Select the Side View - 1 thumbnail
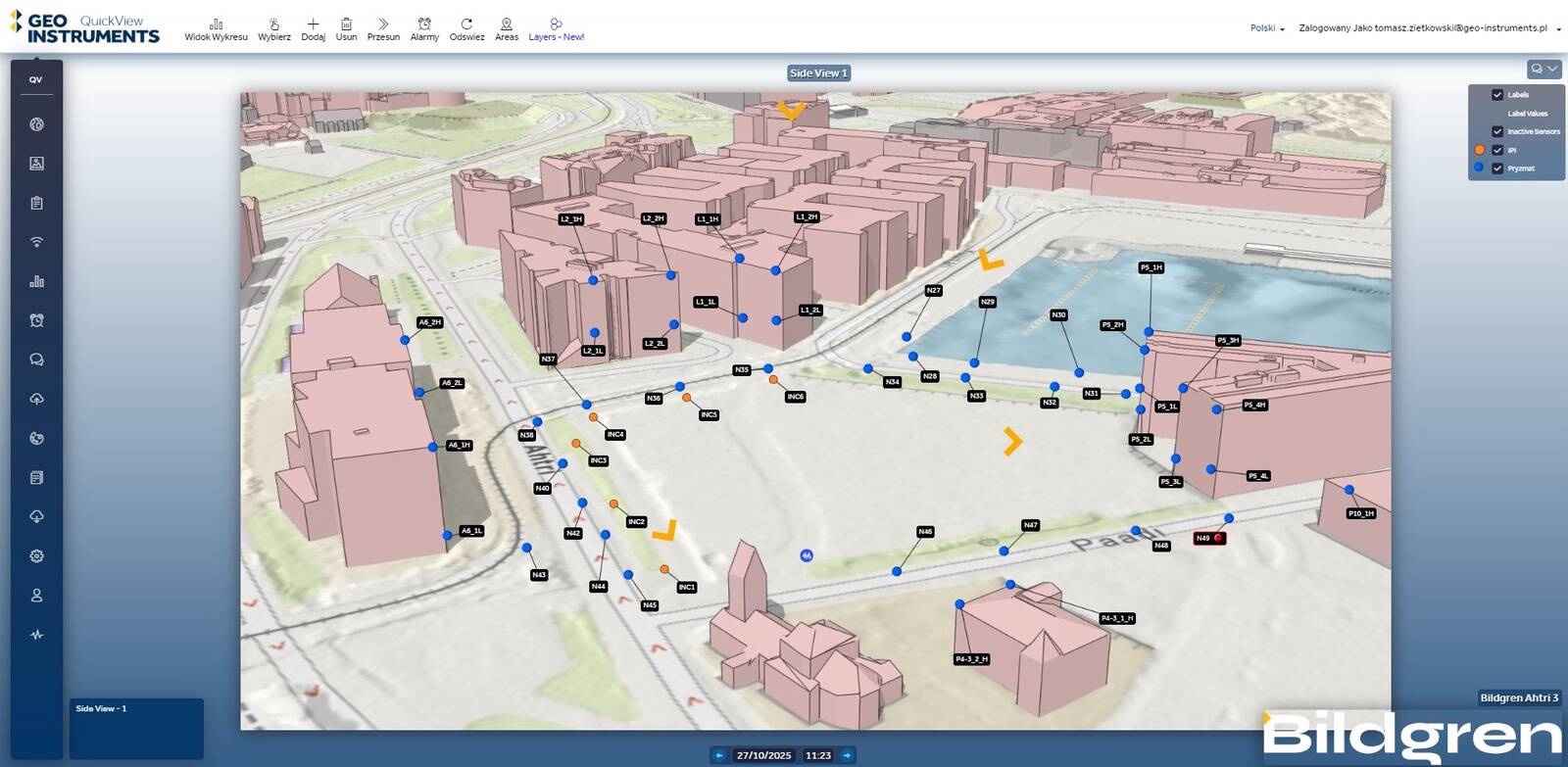1568x767 pixels. [x=136, y=728]
